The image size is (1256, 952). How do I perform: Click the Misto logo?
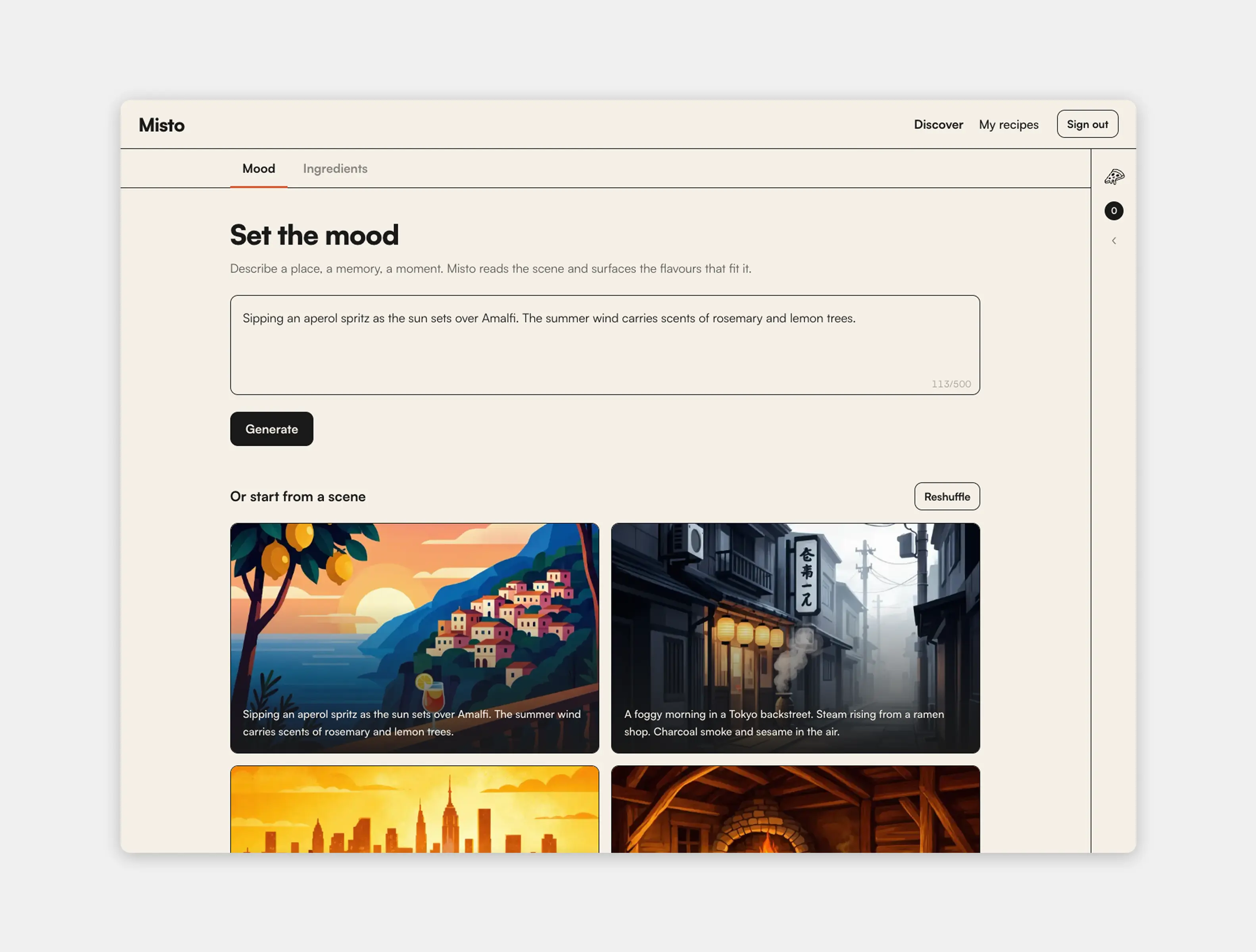pyautogui.click(x=161, y=125)
